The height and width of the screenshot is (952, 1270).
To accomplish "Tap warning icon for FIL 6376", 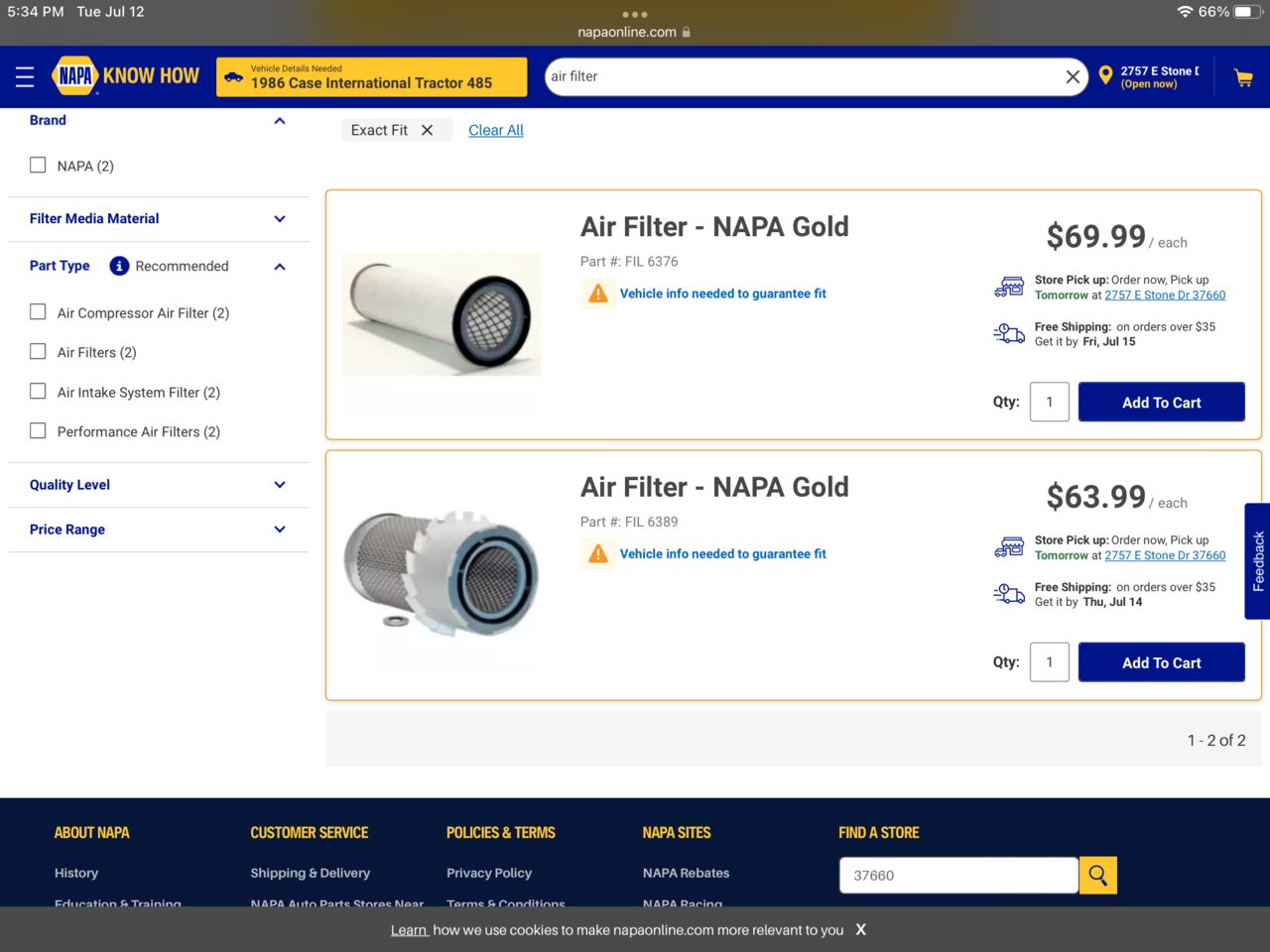I will tap(598, 294).
